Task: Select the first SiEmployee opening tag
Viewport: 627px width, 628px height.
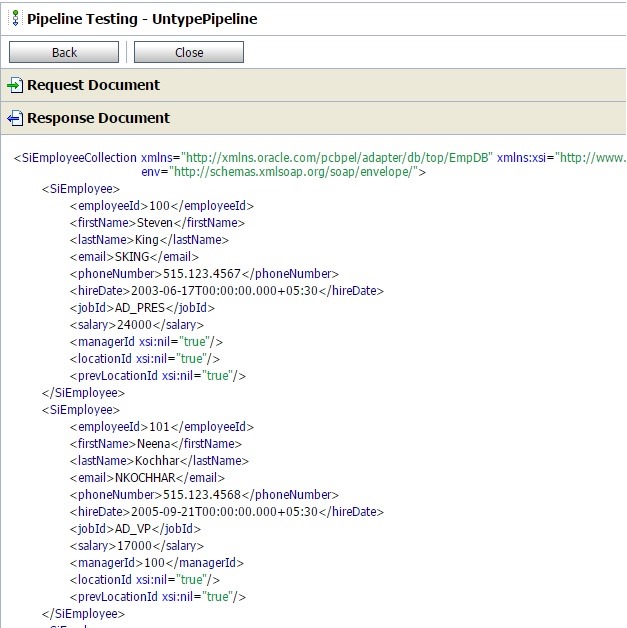Action: pyautogui.click(x=80, y=188)
